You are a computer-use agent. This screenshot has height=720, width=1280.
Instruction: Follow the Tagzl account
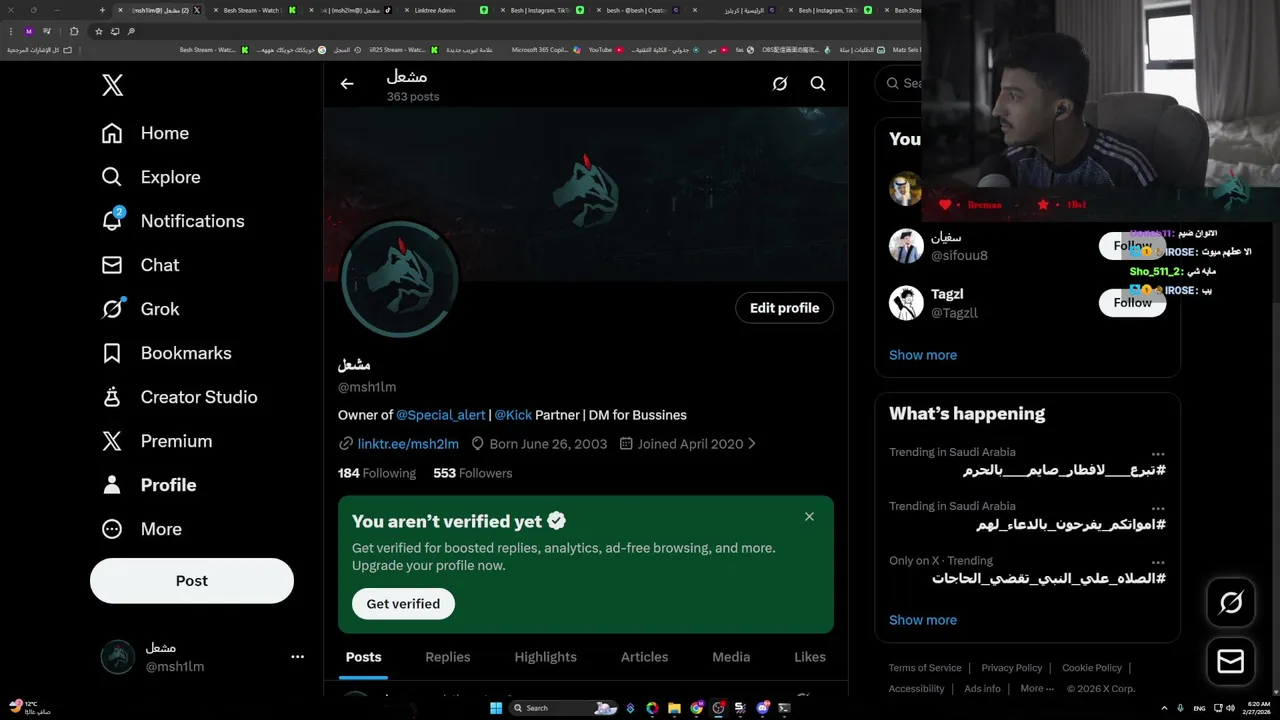pyautogui.click(x=1132, y=303)
